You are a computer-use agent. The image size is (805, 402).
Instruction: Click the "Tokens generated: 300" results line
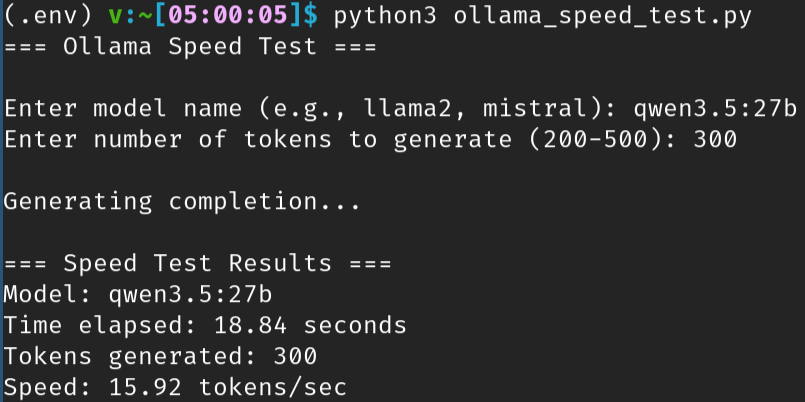(x=161, y=356)
